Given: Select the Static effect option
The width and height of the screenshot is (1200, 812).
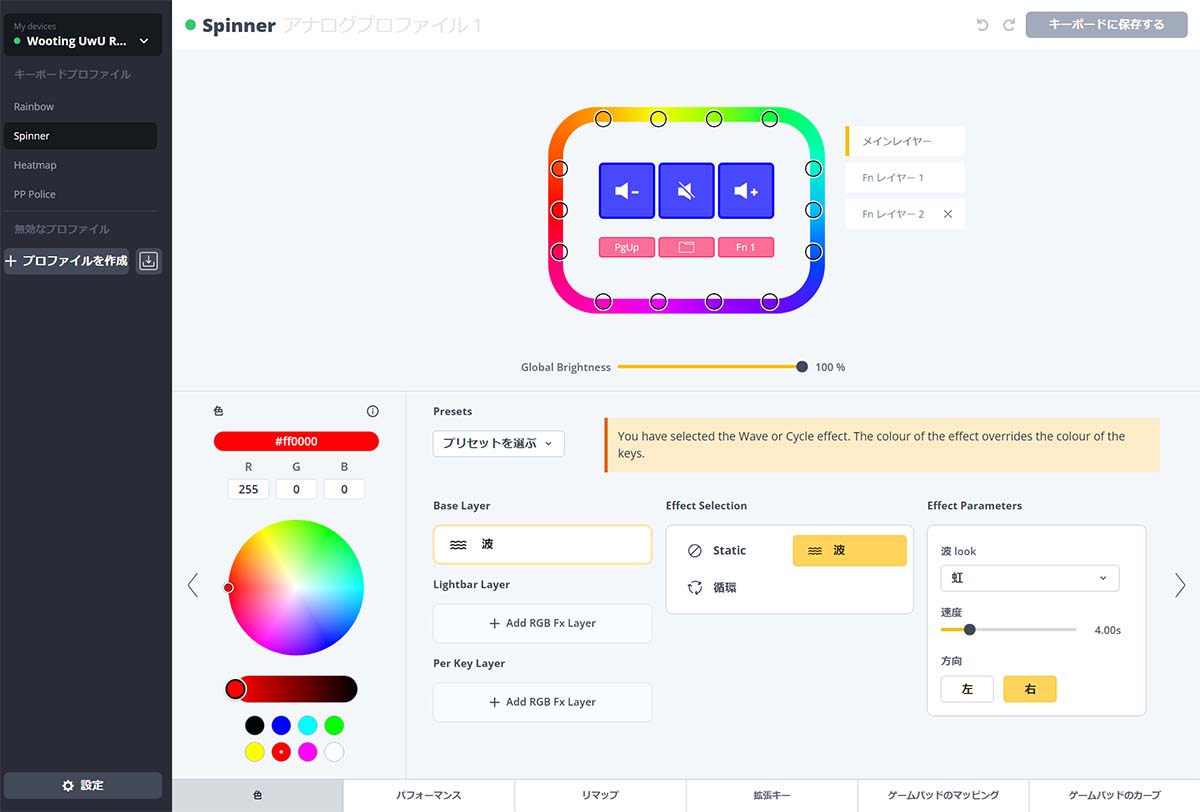Looking at the screenshot, I should pyautogui.click(x=718, y=551).
